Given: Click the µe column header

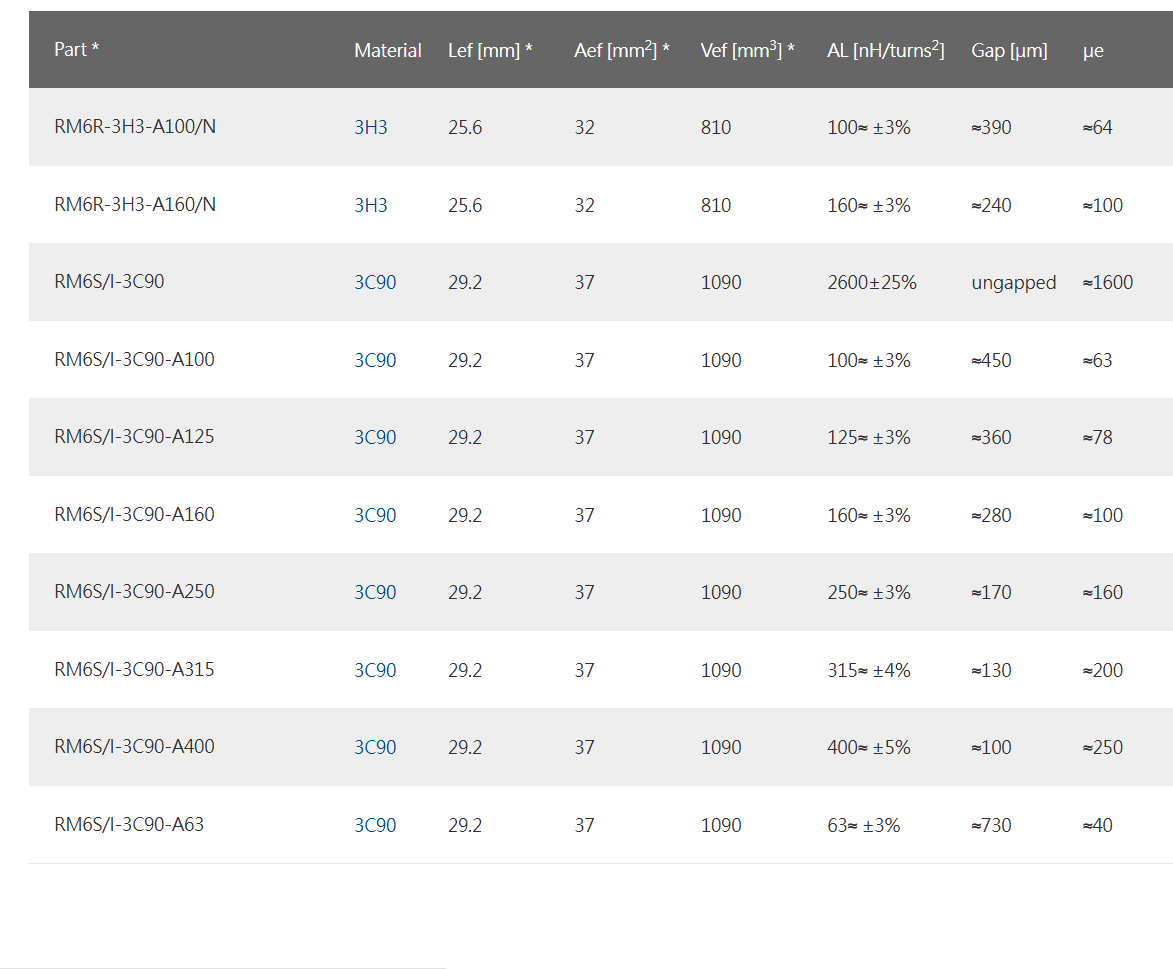Looking at the screenshot, I should tap(1093, 50).
